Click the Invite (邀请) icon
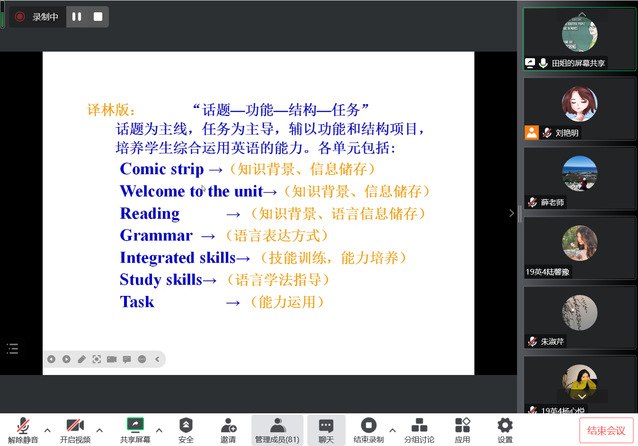The width and height of the screenshot is (638, 446). click(228, 429)
